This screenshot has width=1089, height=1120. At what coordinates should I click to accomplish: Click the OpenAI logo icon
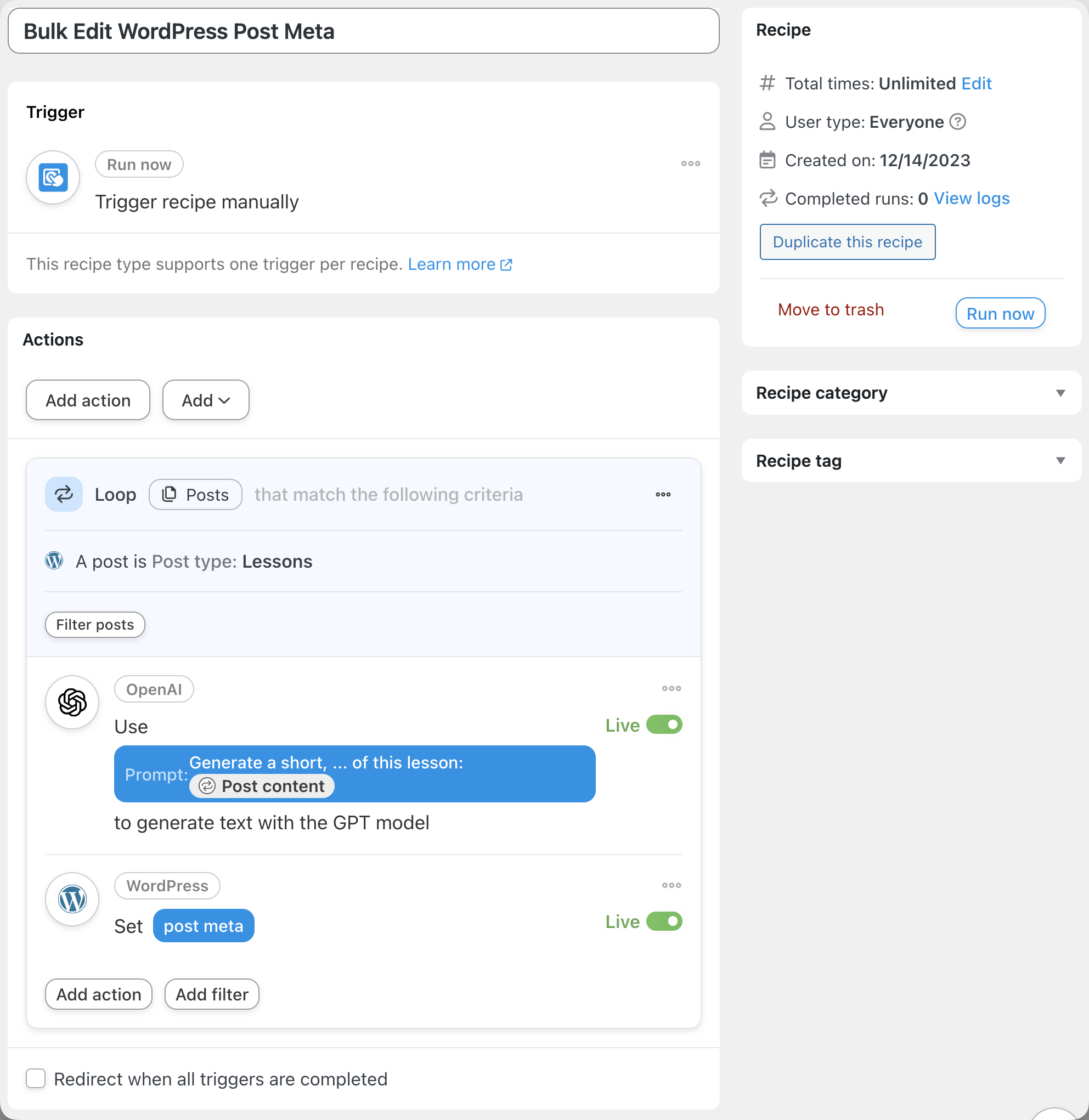[72, 702]
